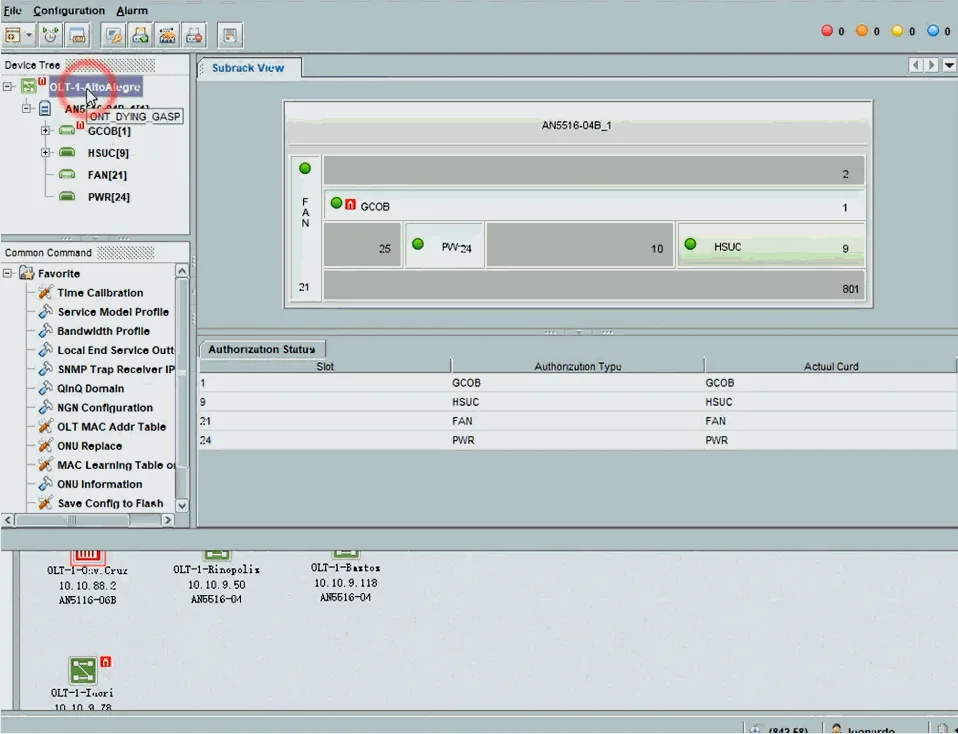Image resolution: width=958 pixels, height=734 pixels.
Task: Click the key authorization toolbar icon
Action: (114, 35)
